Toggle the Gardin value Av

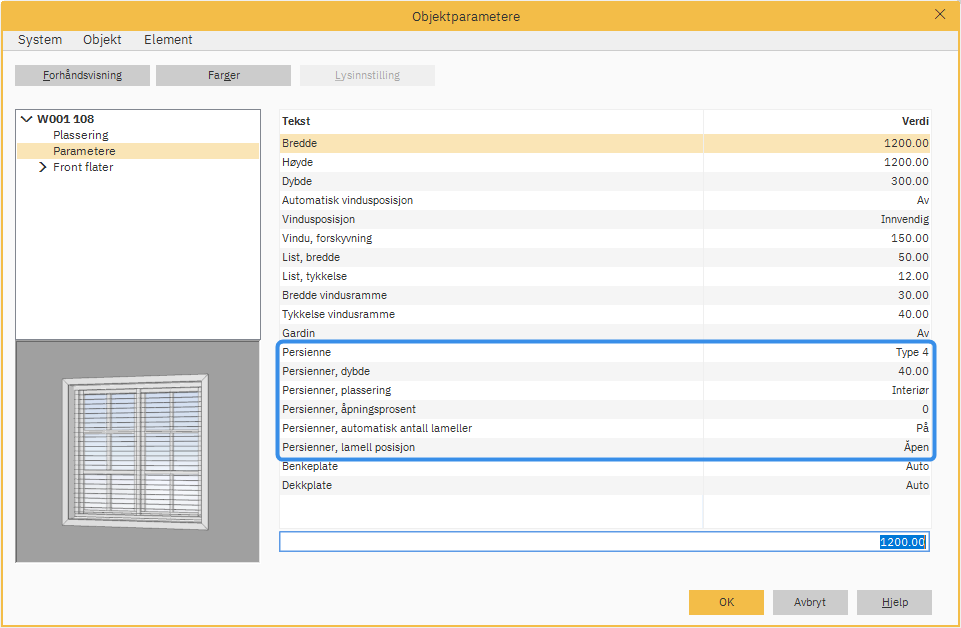point(922,333)
